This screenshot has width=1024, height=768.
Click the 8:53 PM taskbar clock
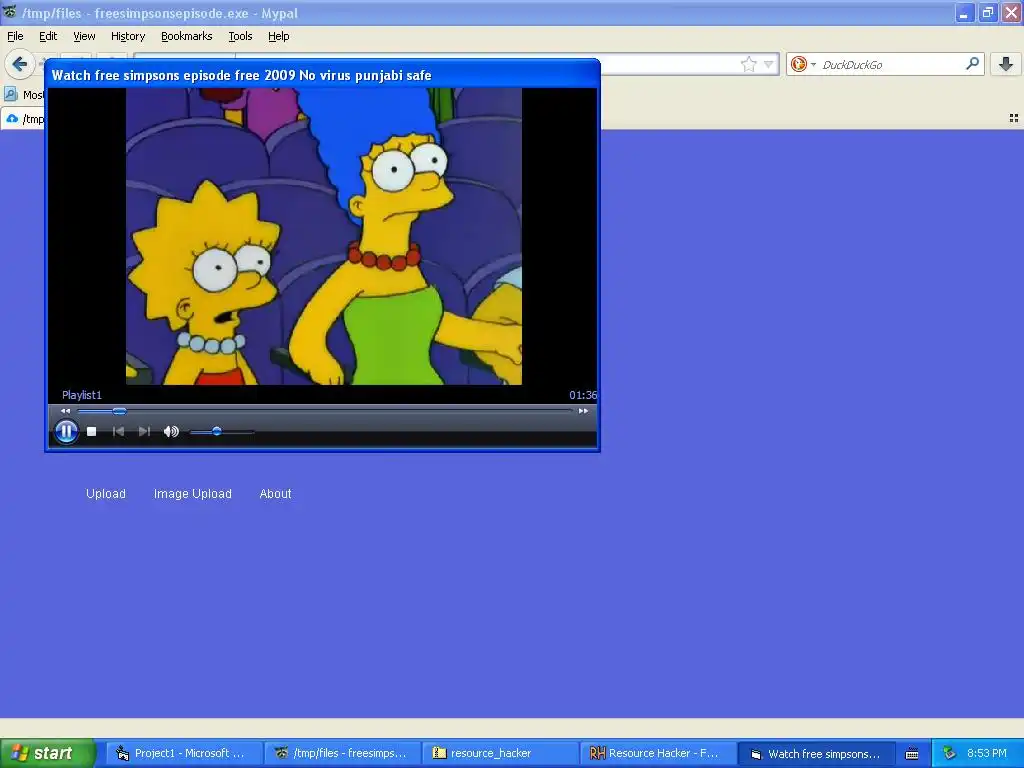pyautogui.click(x=987, y=753)
